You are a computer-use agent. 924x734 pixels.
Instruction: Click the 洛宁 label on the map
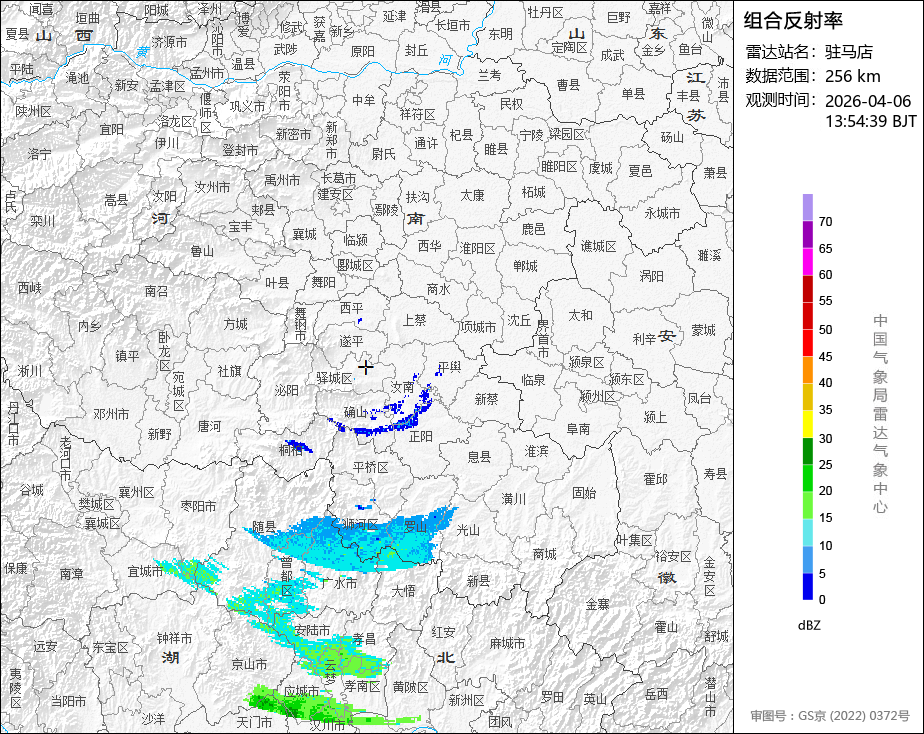[39, 154]
